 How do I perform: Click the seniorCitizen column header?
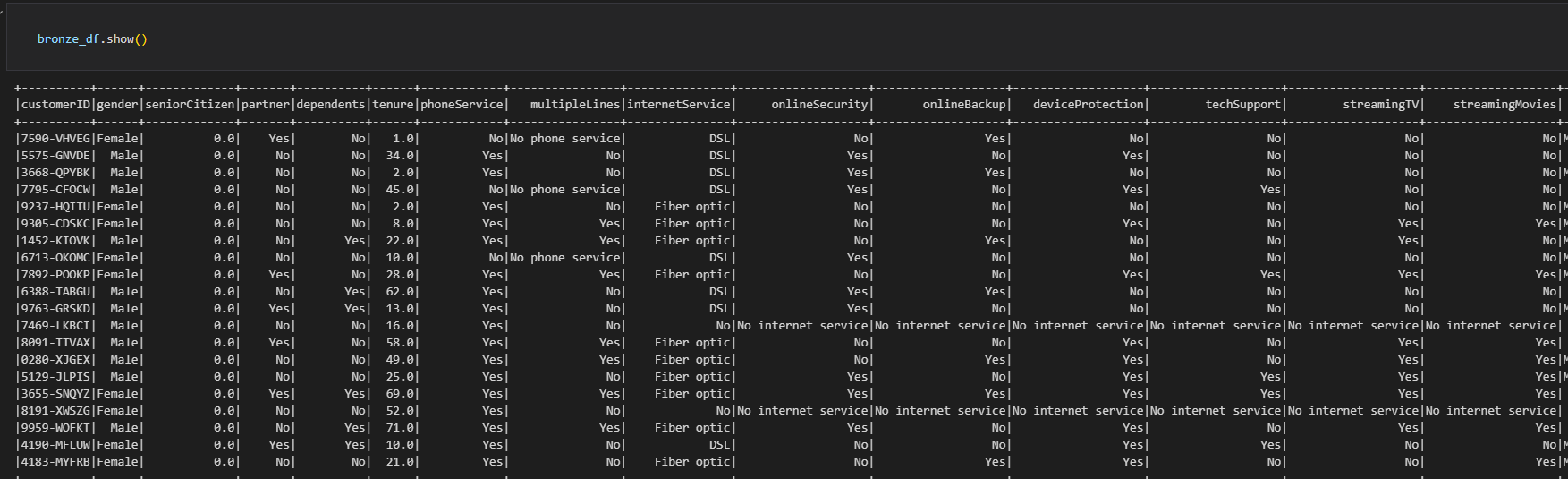click(x=191, y=105)
